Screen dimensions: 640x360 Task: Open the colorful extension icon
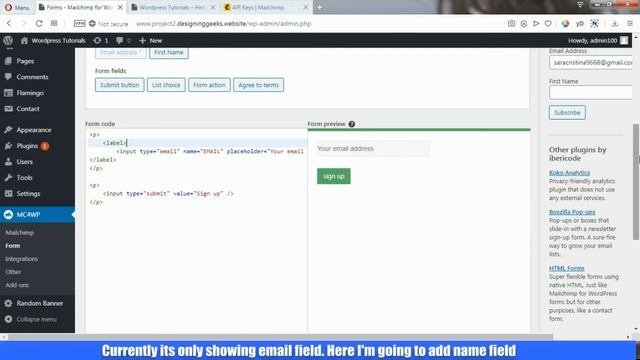click(565, 24)
